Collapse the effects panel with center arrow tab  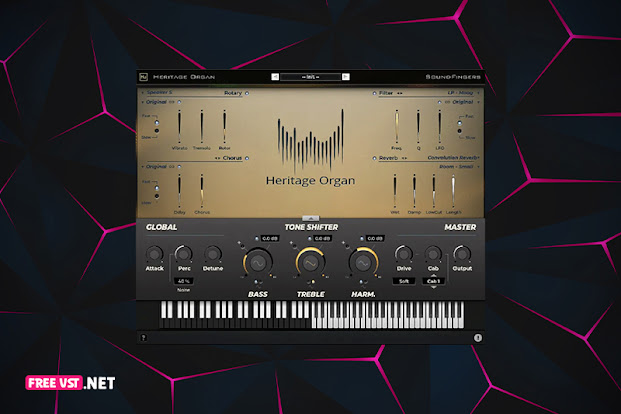click(x=310, y=218)
